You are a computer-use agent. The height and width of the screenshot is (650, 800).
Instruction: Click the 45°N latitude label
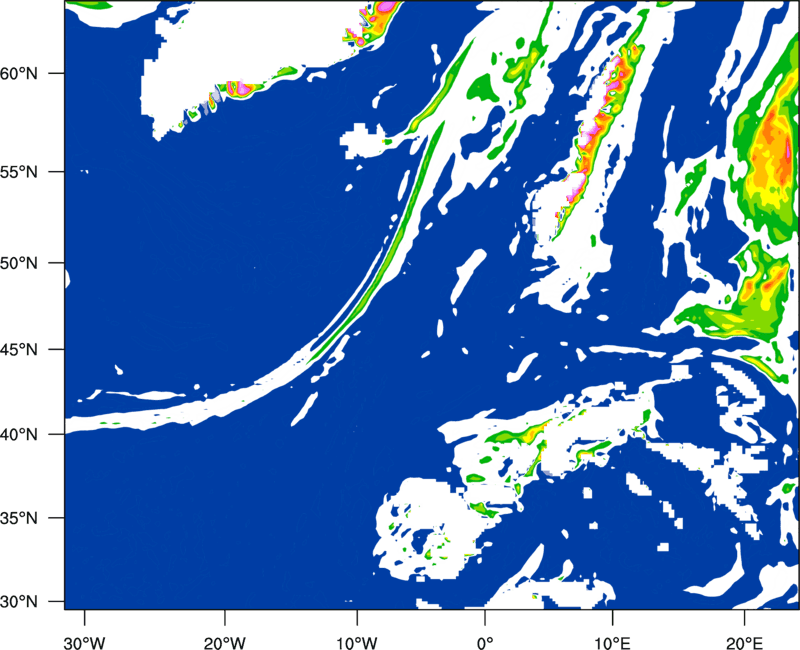pos(19,349)
